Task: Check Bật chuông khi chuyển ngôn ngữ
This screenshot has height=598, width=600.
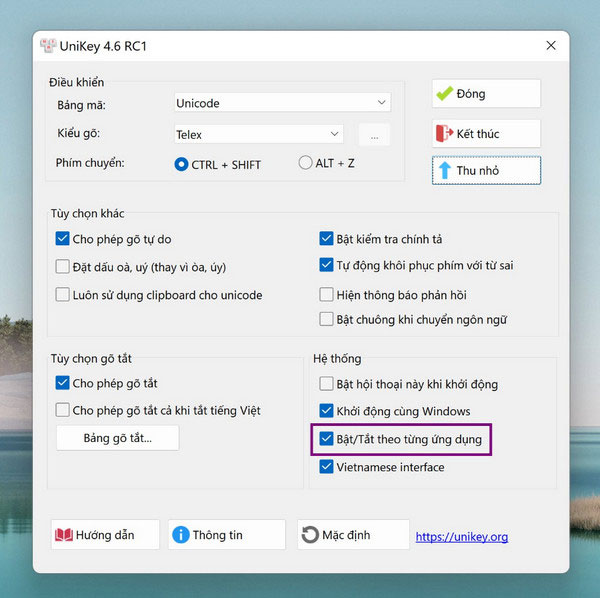Action: click(x=326, y=319)
